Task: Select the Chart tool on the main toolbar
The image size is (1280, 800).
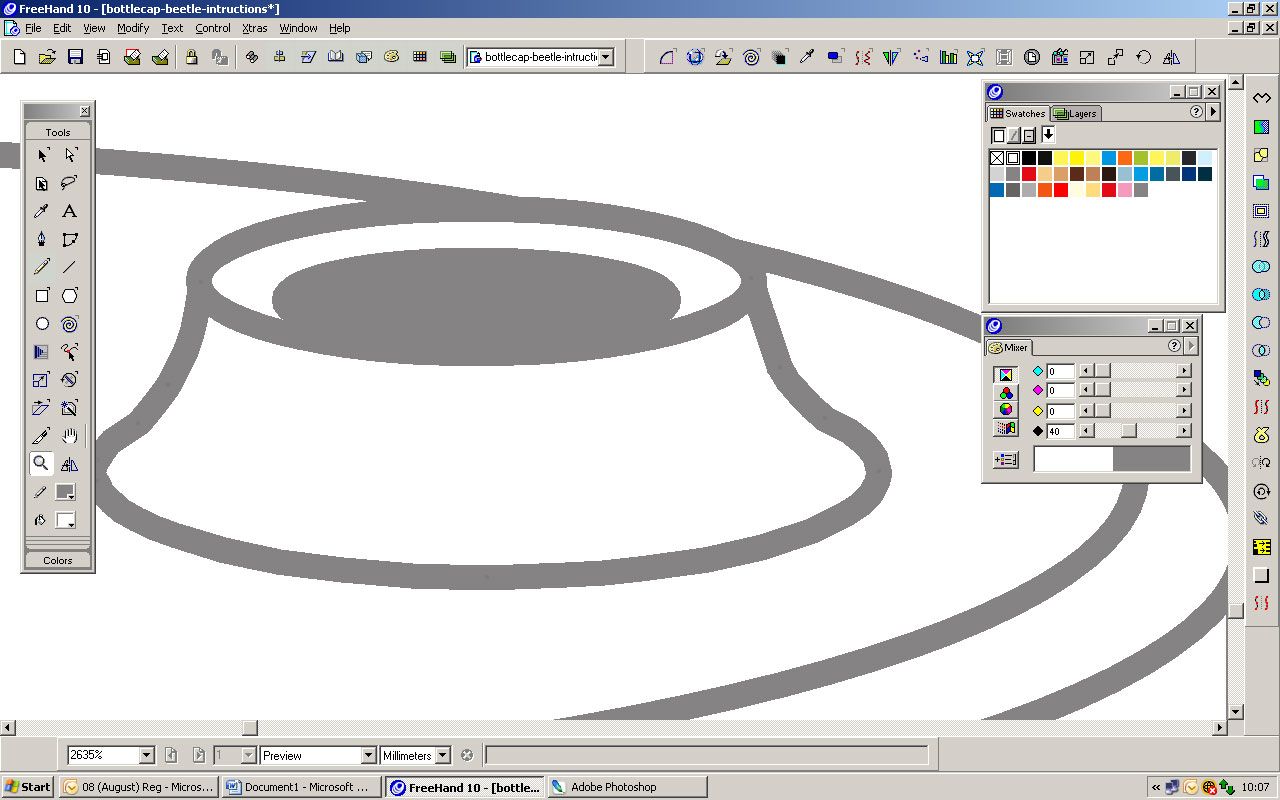Action: point(947,57)
